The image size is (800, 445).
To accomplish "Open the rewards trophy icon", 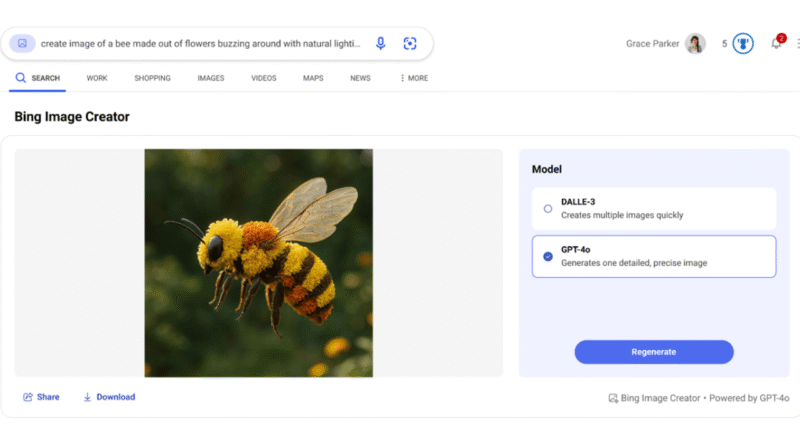I will pyautogui.click(x=742, y=44).
